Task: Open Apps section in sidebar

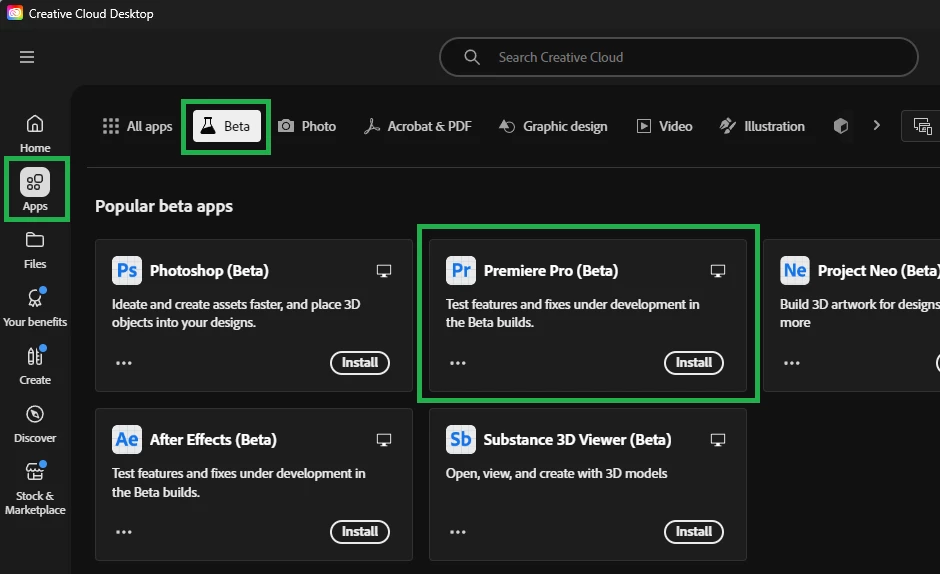Action: [35, 190]
